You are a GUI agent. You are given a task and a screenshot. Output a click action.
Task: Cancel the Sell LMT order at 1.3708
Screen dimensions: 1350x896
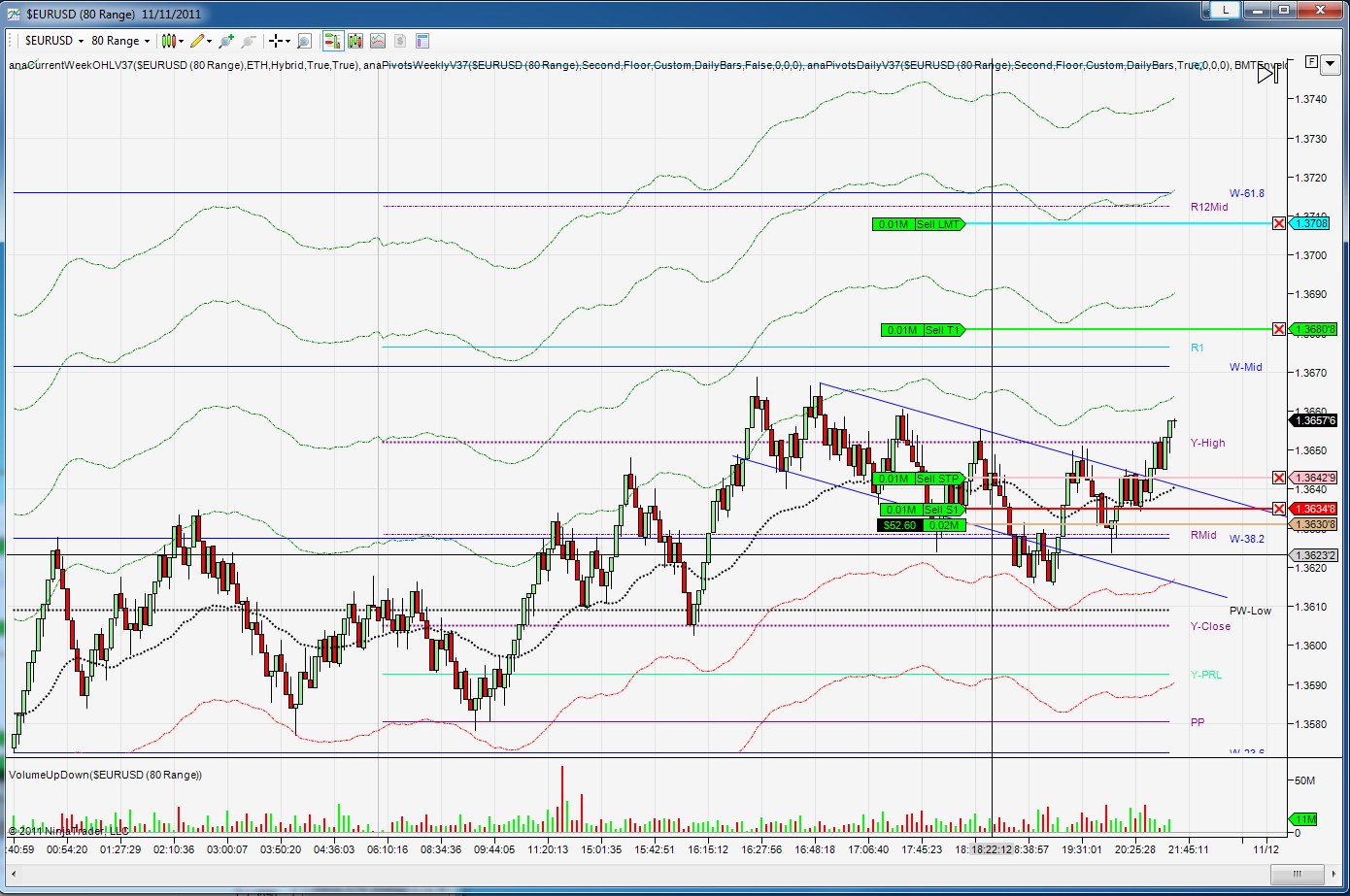coord(1279,224)
